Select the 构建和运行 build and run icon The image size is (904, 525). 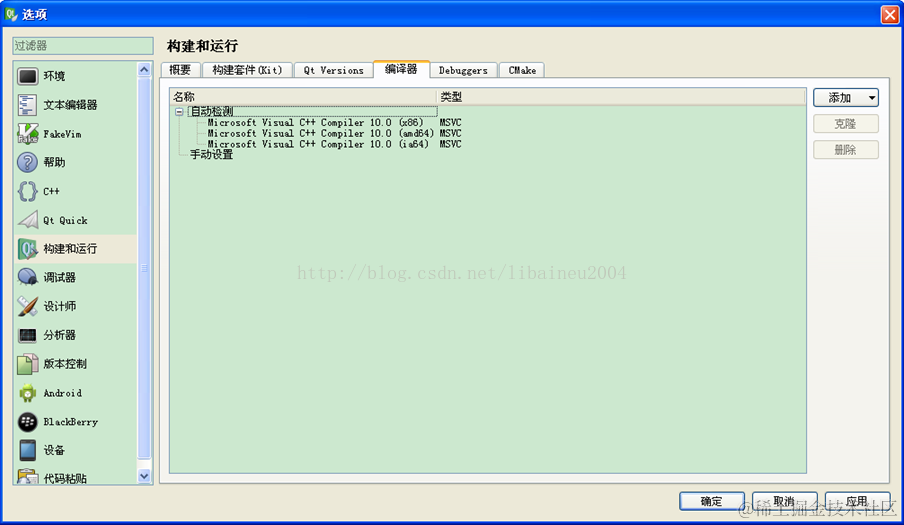click(x=27, y=249)
